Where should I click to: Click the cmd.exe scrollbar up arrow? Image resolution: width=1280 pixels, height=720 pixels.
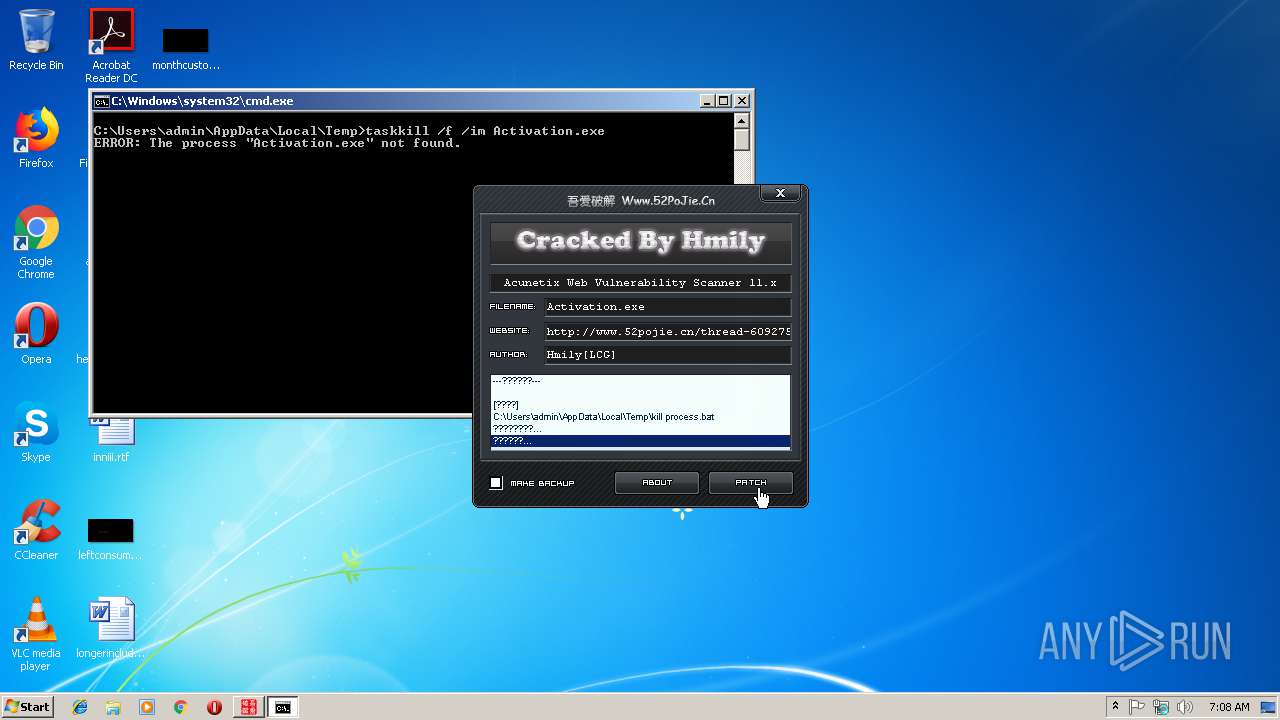[741, 121]
